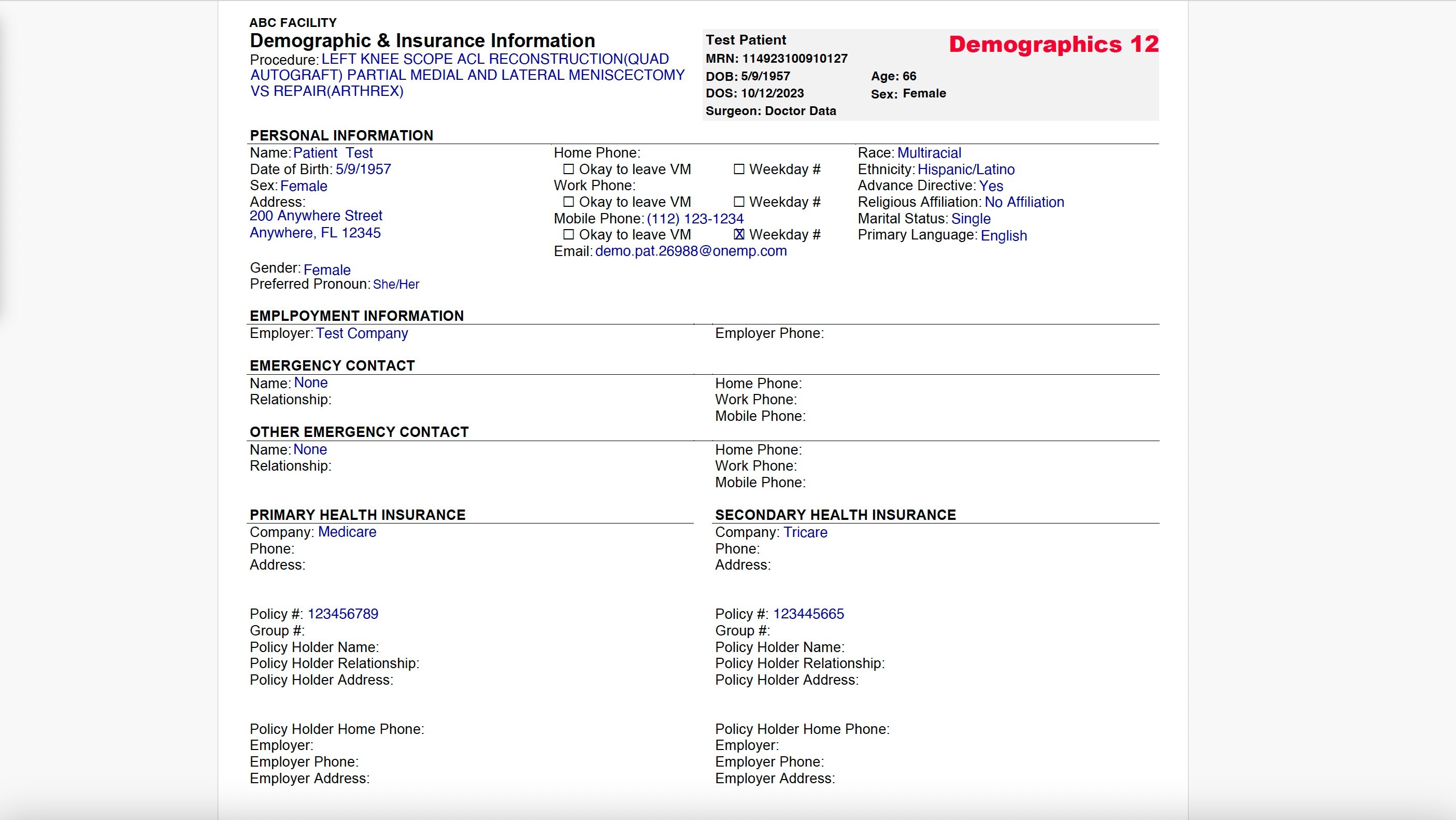Check Home Phone 'Weekday #' box
This screenshot has width=1456, height=820.
click(739, 169)
